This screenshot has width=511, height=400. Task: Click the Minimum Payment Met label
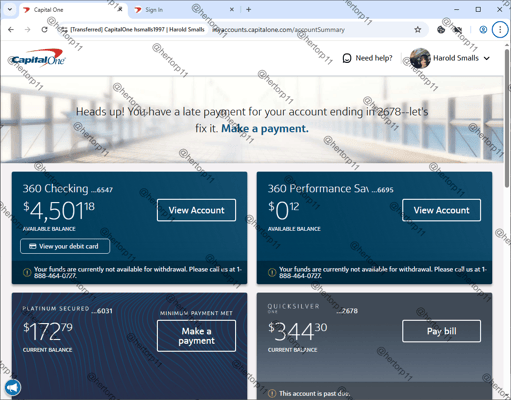coord(196,313)
